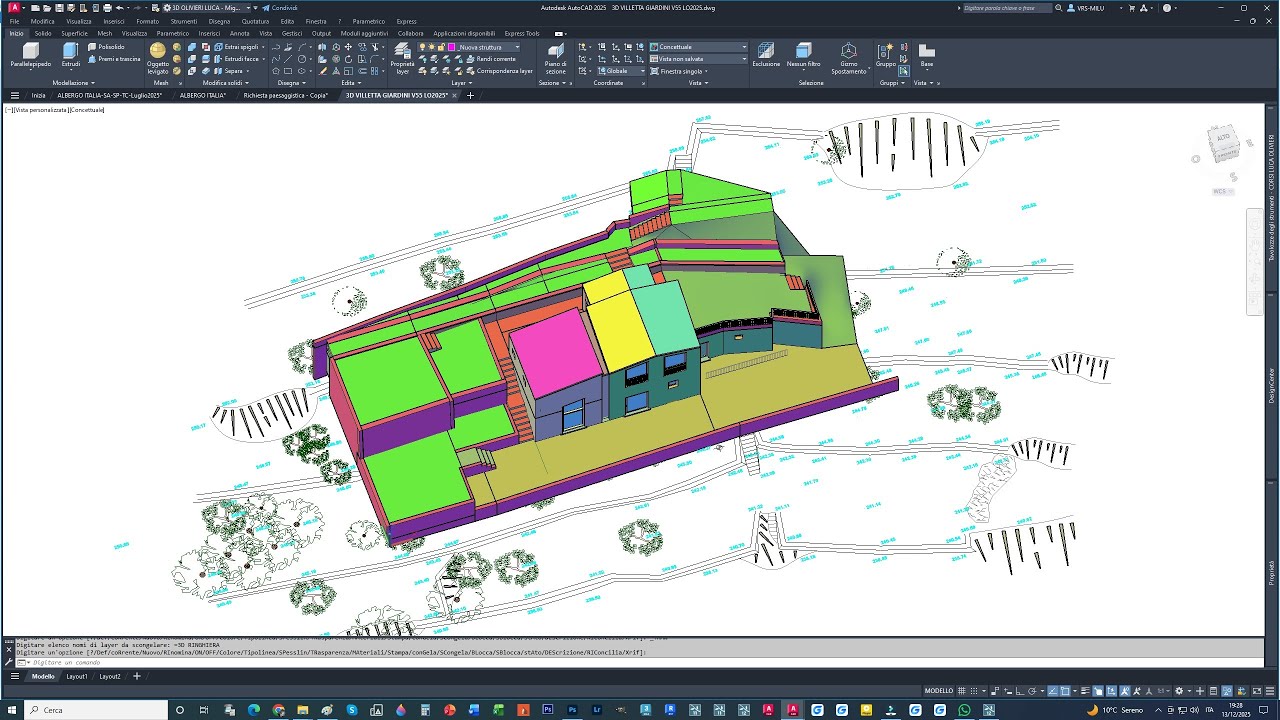1280x720 pixels.
Task: Open the Autodesk App Store cart icon
Action: pos(1131,8)
